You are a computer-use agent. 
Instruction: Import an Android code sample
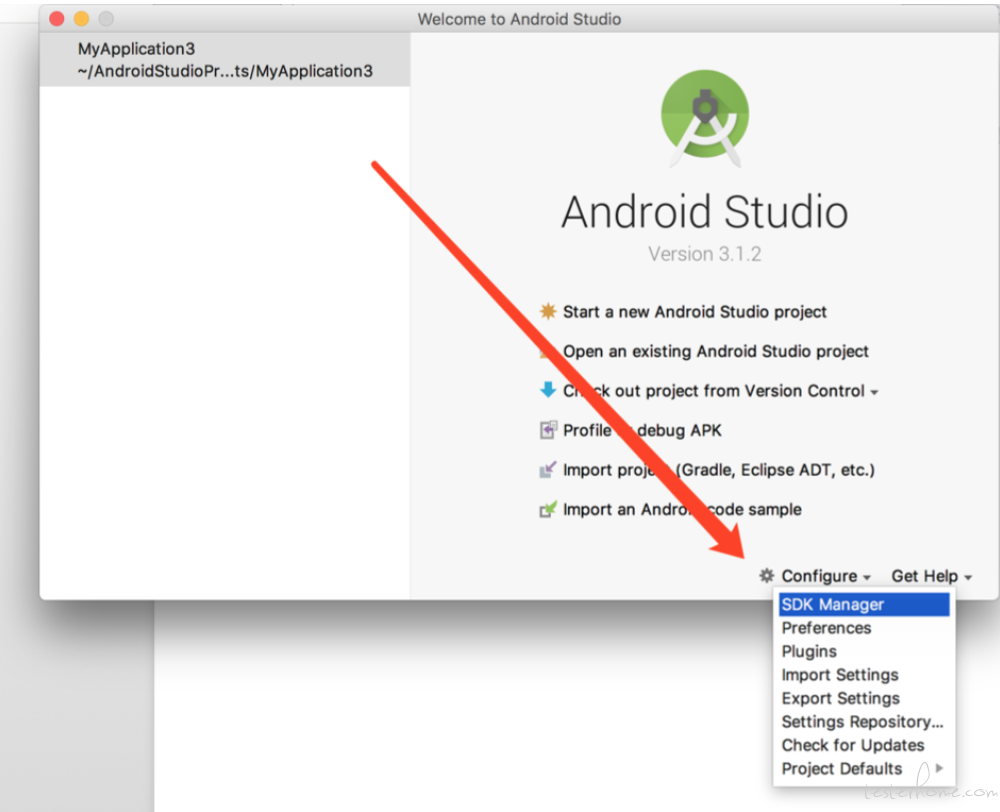(x=682, y=510)
